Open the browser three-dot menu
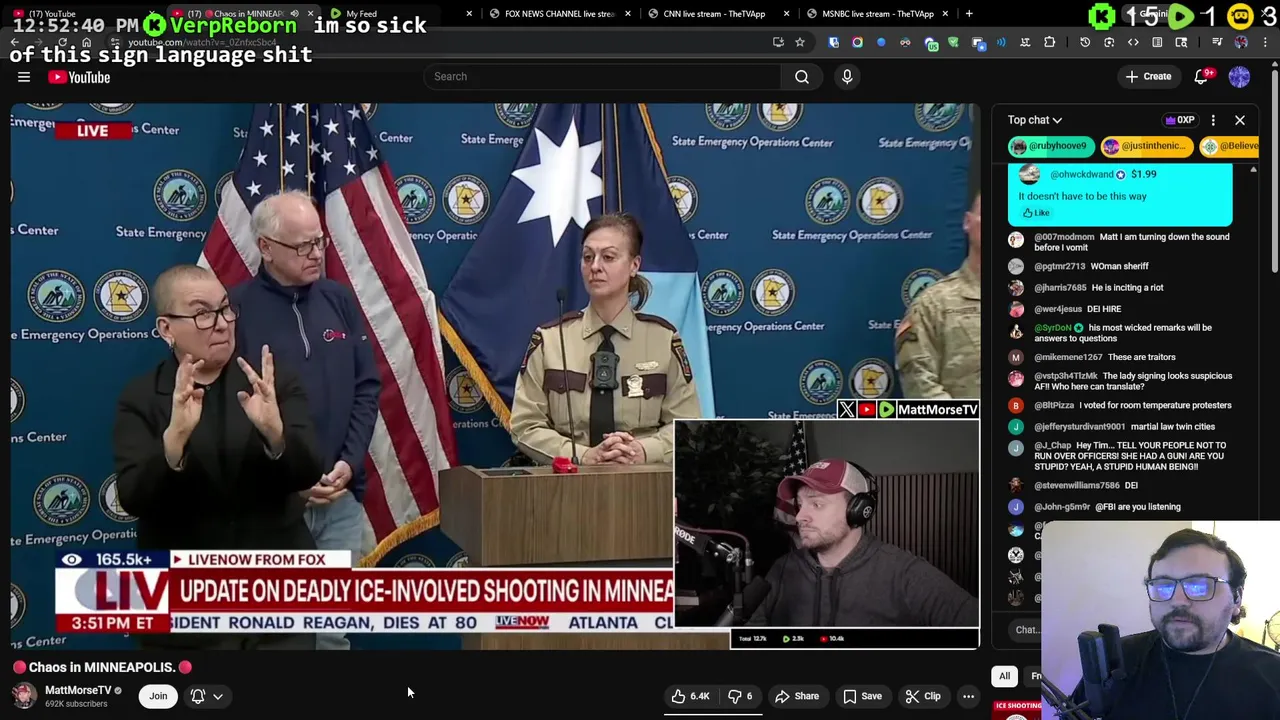Viewport: 1280px width, 720px height. pos(1265,42)
